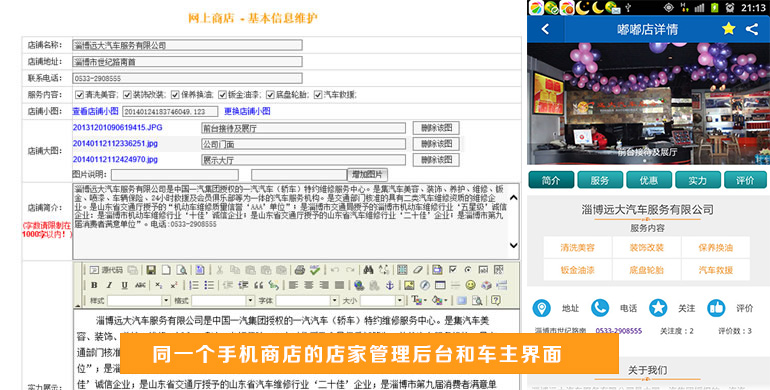770x390 pixels.
Task: Click the Remove Format eraser icon
Action: coord(418,270)
